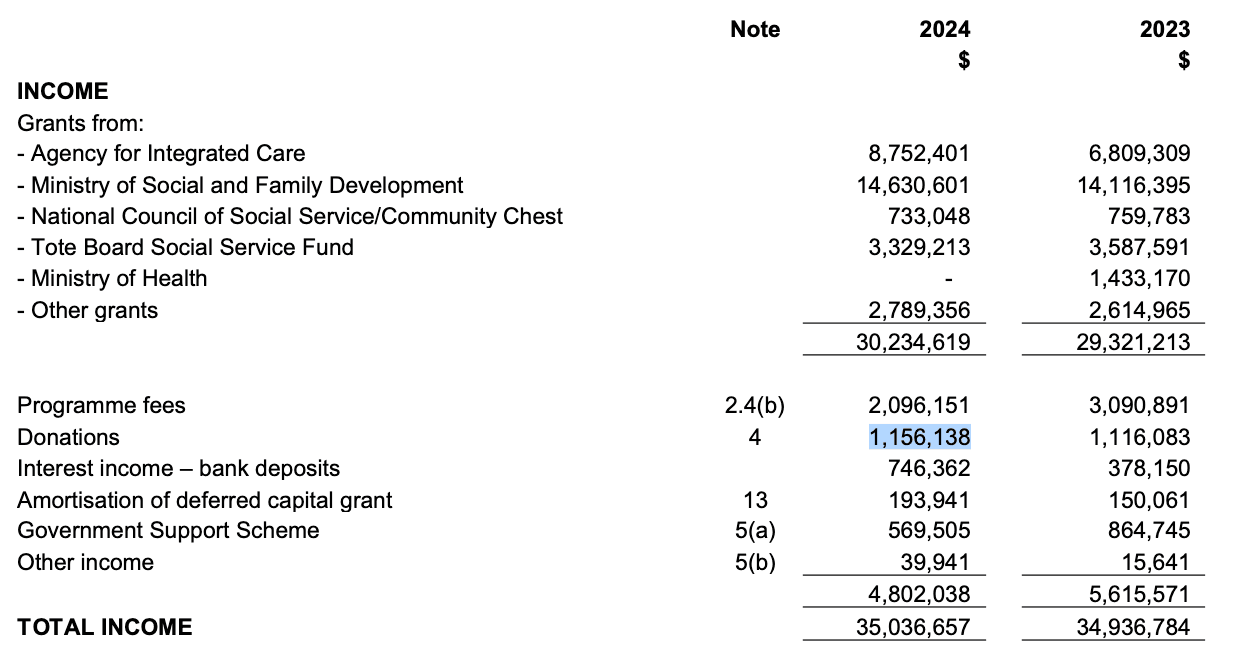
Task: Select the Ministry of Health 2023 value 1,433,170
Action: [x=1139, y=278]
